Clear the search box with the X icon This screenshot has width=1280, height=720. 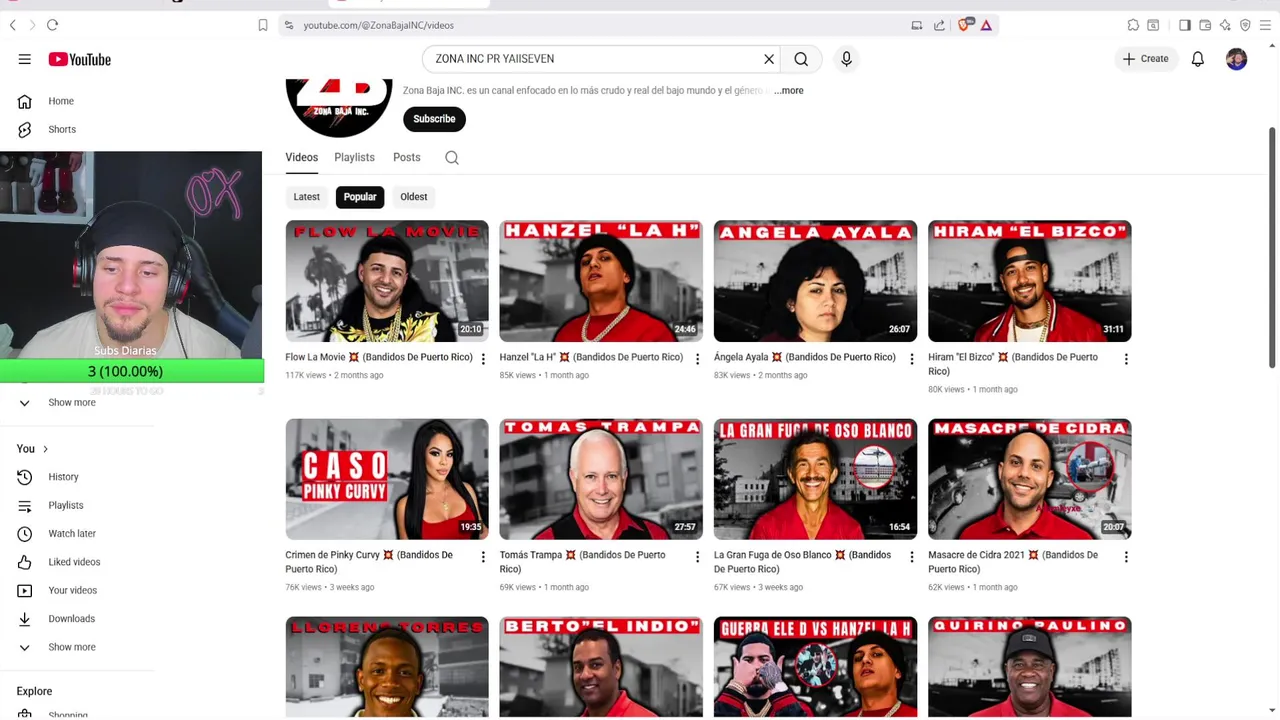[769, 59]
